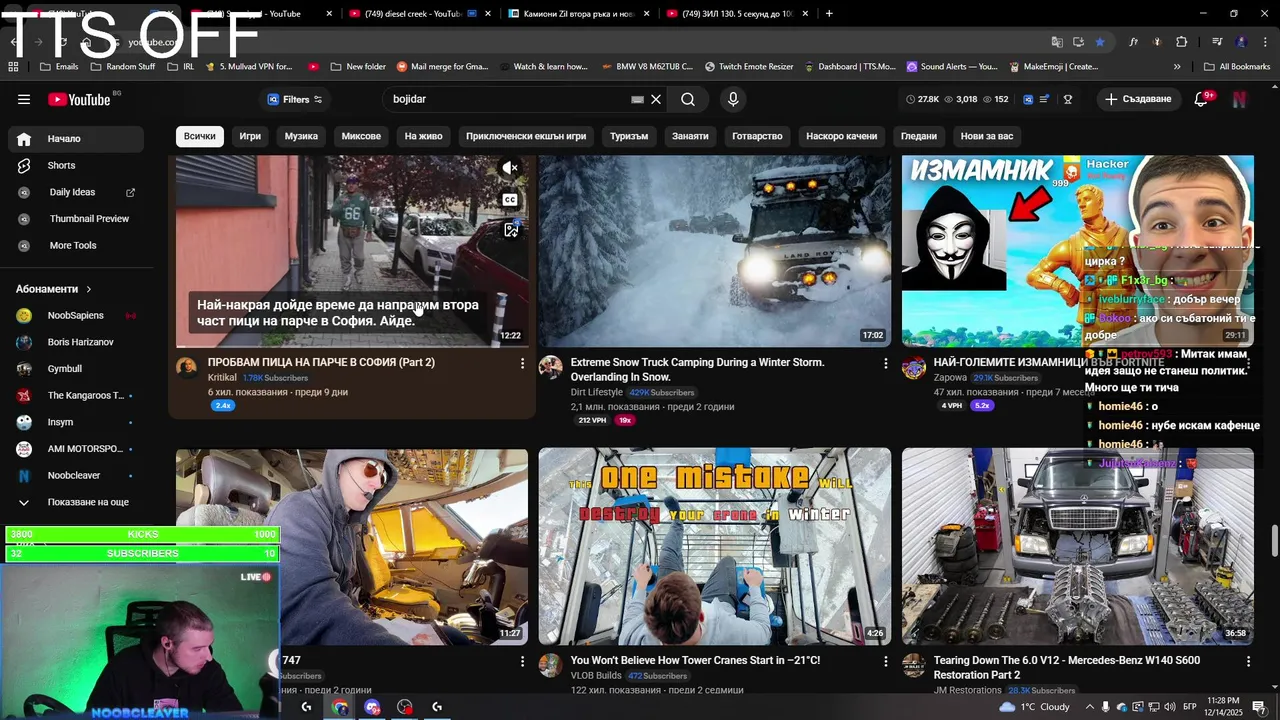Unmute the pizza video preview
The image size is (1280, 720).
(510, 168)
